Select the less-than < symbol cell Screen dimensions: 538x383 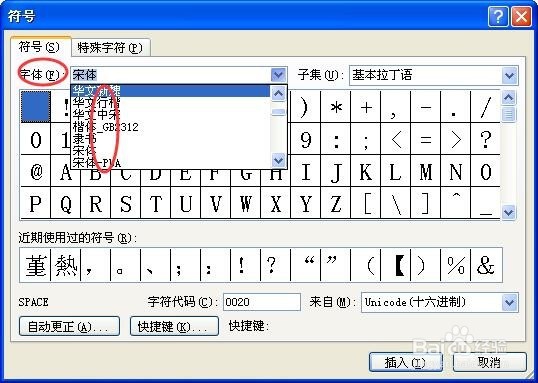[x=396, y=139]
